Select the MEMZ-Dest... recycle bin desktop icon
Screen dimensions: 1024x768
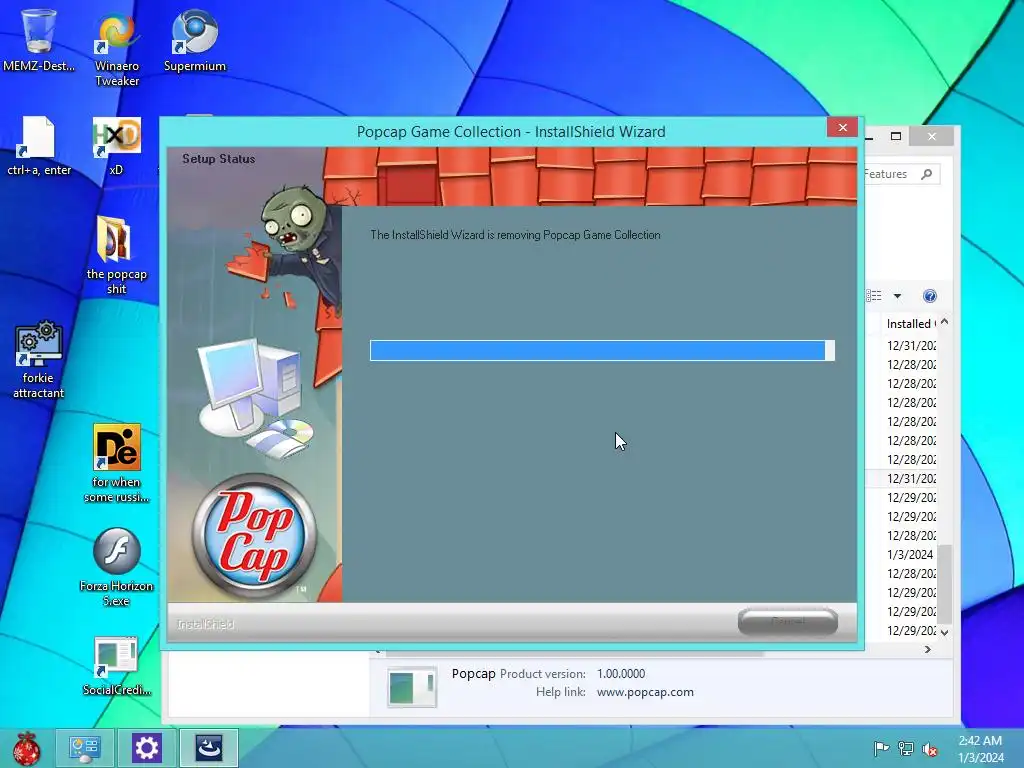(x=39, y=39)
